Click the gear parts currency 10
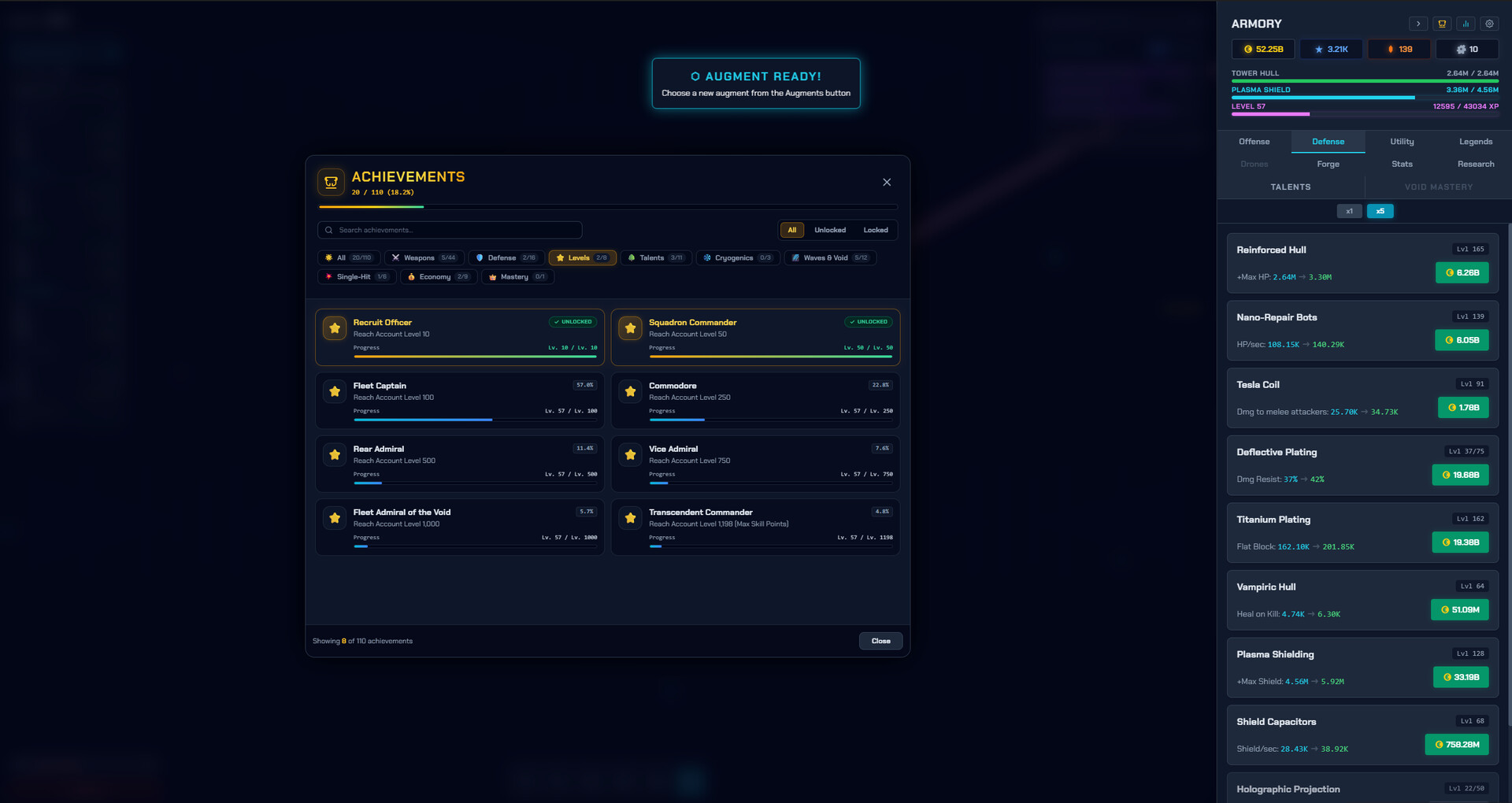 pyautogui.click(x=1467, y=49)
